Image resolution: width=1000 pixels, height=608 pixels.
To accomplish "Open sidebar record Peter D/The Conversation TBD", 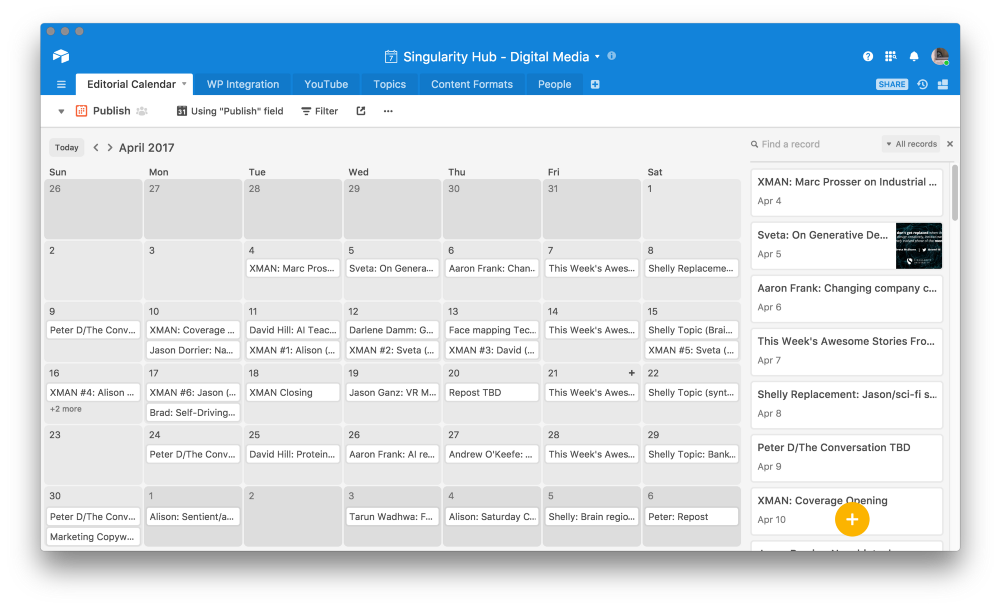I will click(x=847, y=457).
